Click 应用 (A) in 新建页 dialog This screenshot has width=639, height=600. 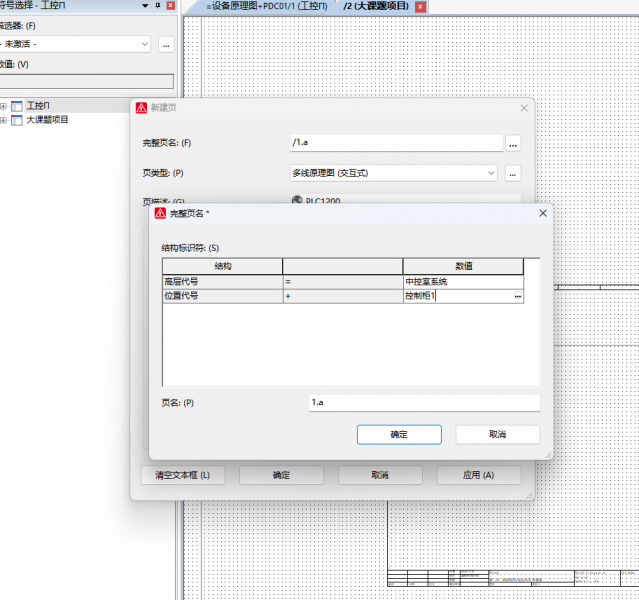pos(479,475)
